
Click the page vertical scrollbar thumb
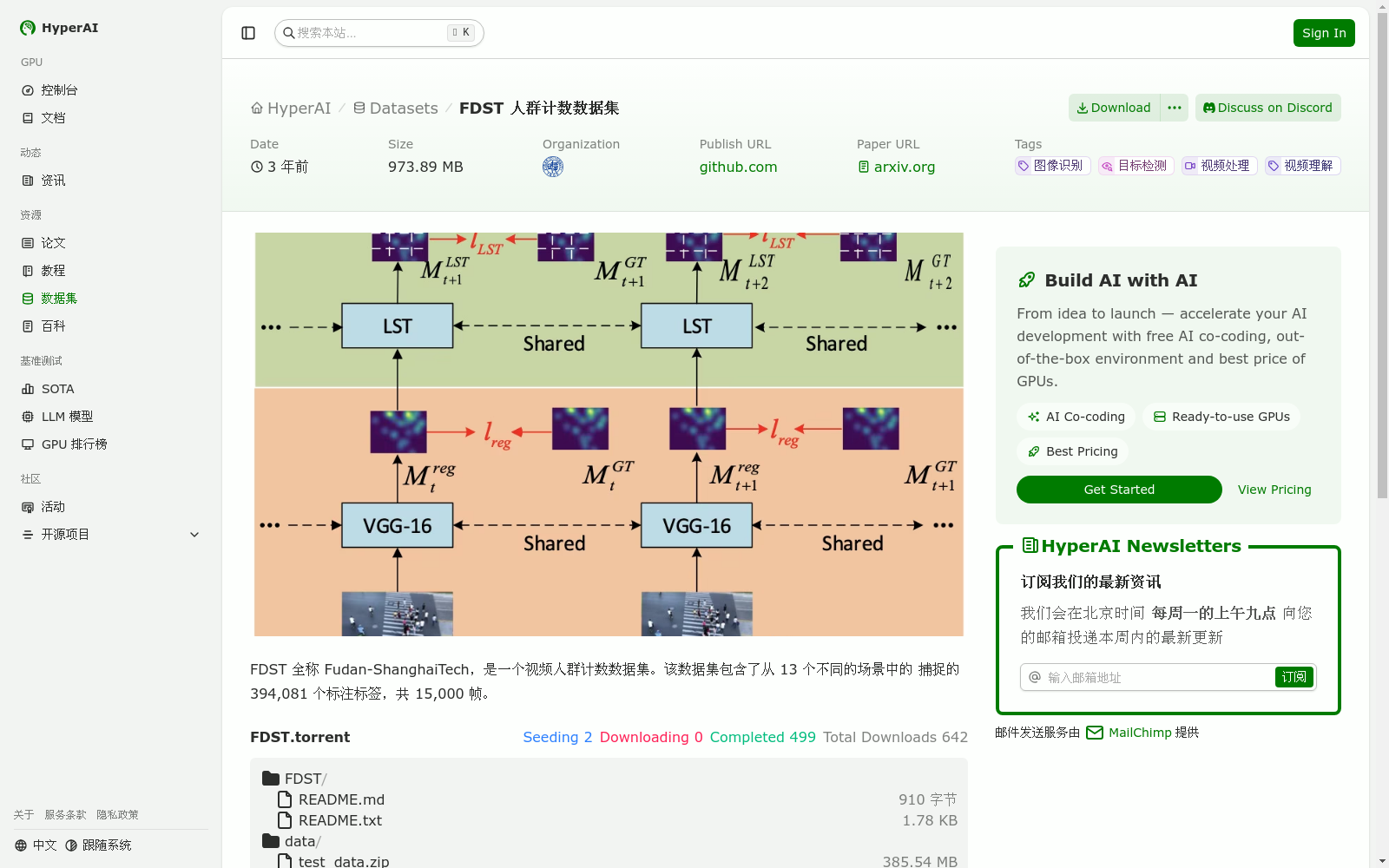(1382, 256)
